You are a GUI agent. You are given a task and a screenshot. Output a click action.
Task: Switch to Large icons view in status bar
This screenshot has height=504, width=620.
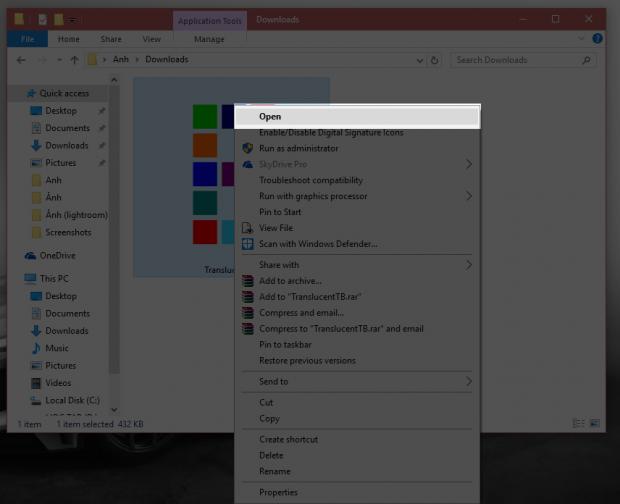click(594, 423)
